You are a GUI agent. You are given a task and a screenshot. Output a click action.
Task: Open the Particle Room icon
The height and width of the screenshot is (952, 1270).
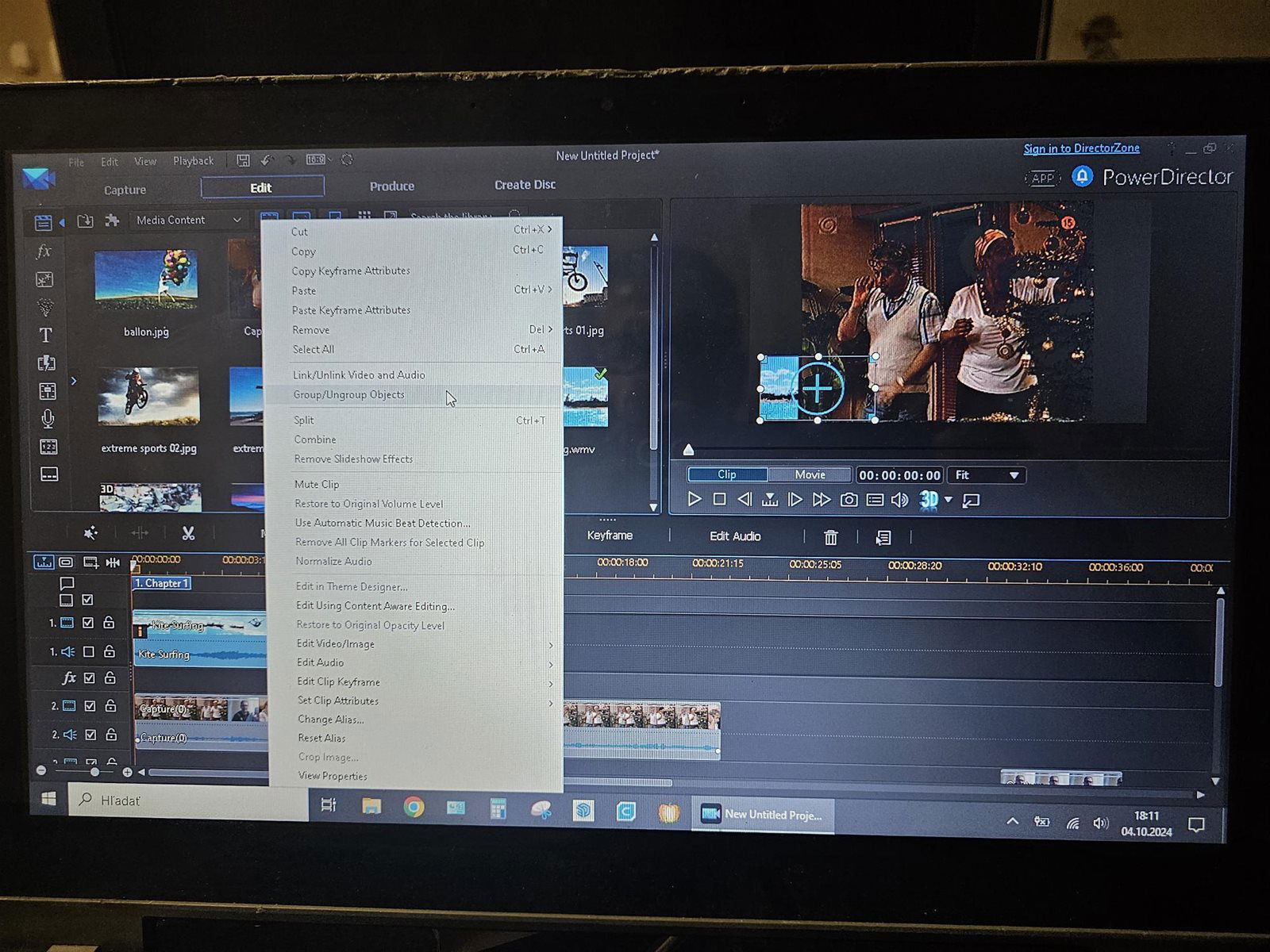click(x=45, y=307)
